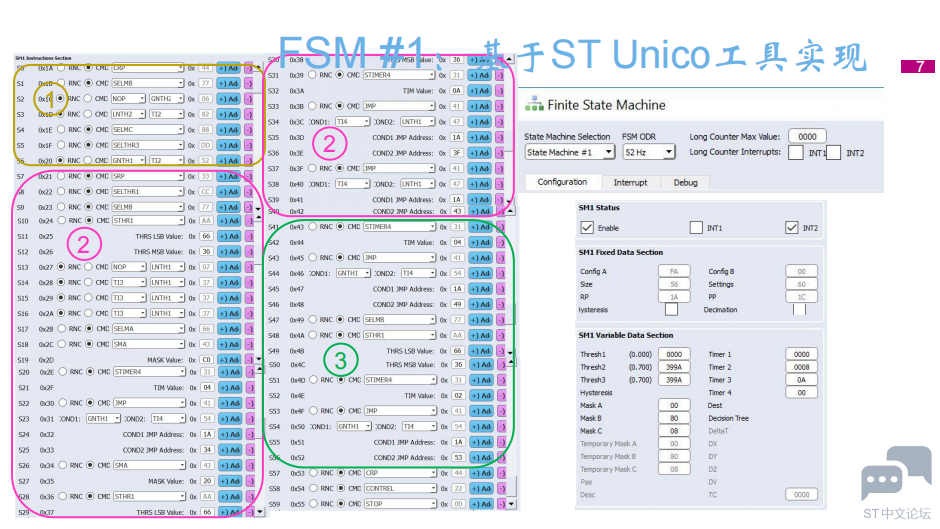Viewport: 940px width, 529px height.
Task: Click the Timer 3 field showing 0A
Action: coord(801,380)
